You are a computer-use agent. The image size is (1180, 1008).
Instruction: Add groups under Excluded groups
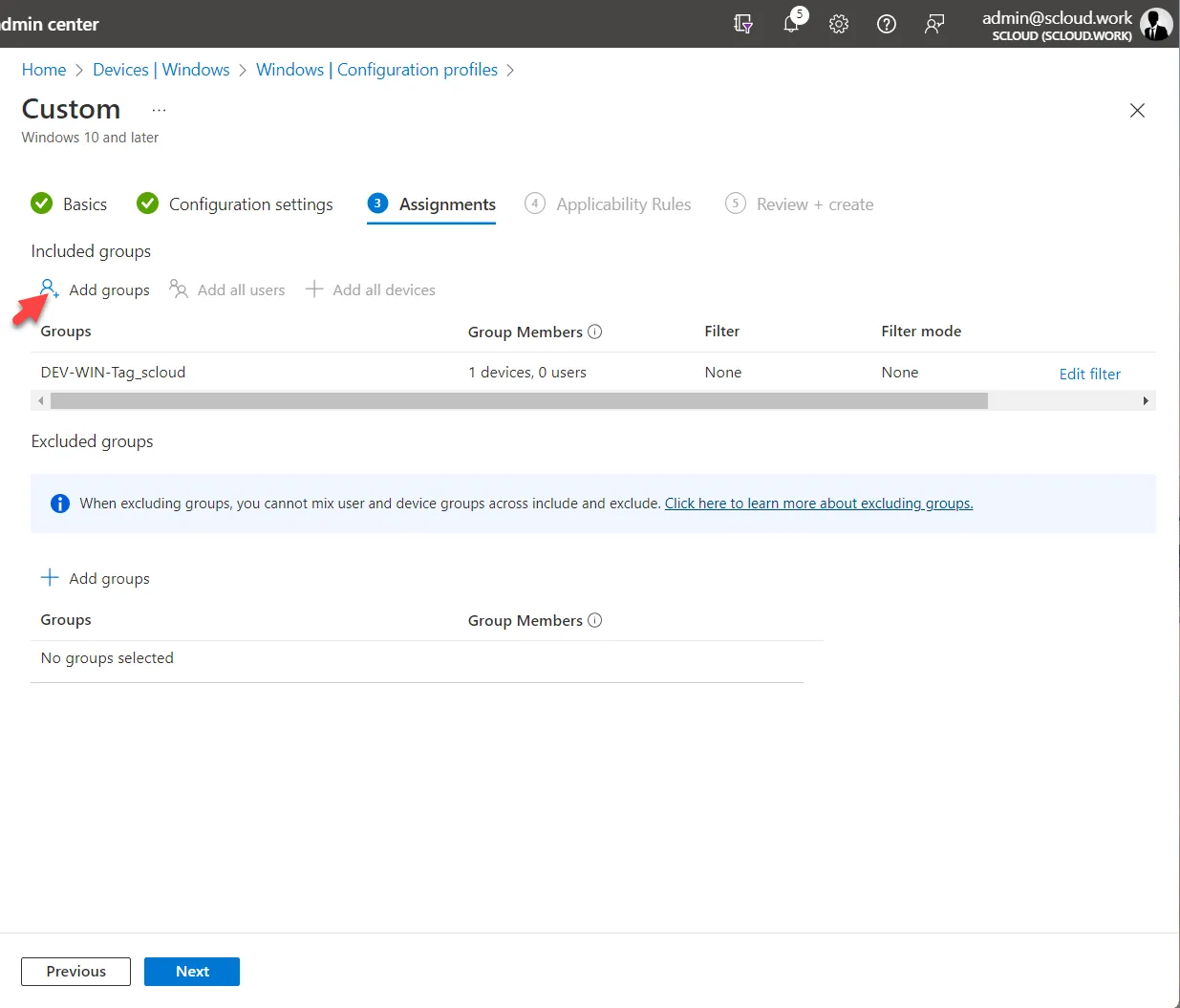(x=95, y=578)
